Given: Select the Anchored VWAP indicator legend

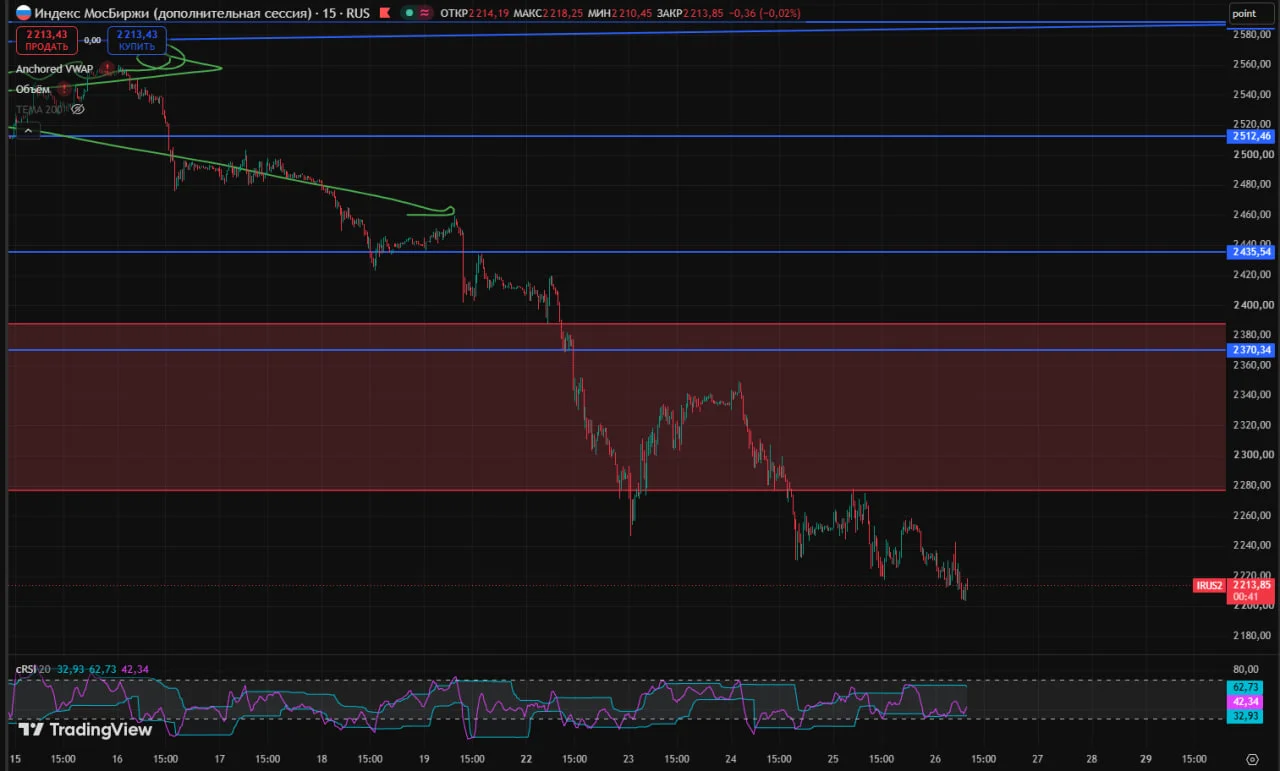Looking at the screenshot, I should [x=54, y=69].
